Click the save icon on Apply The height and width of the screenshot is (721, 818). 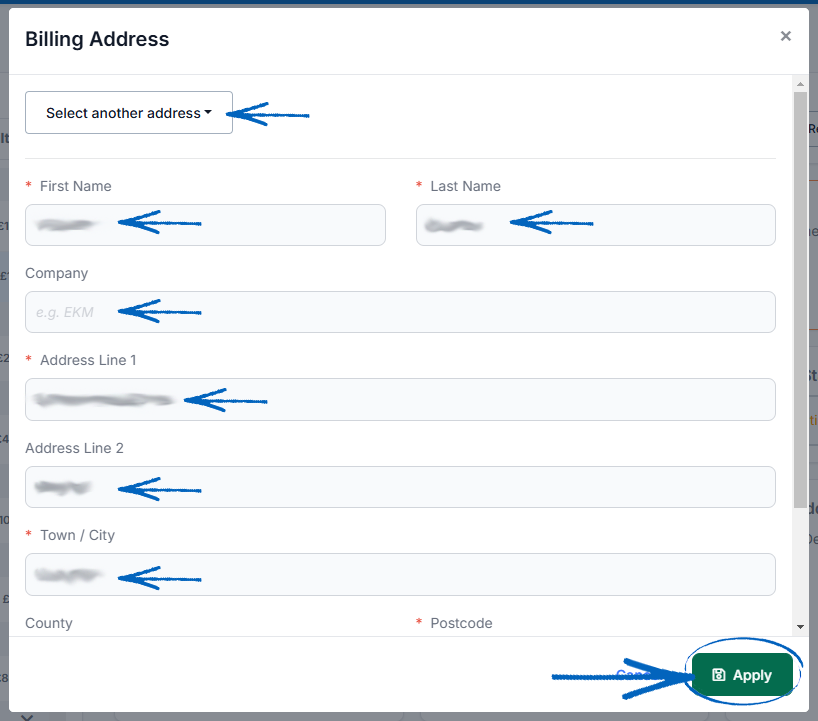718,675
